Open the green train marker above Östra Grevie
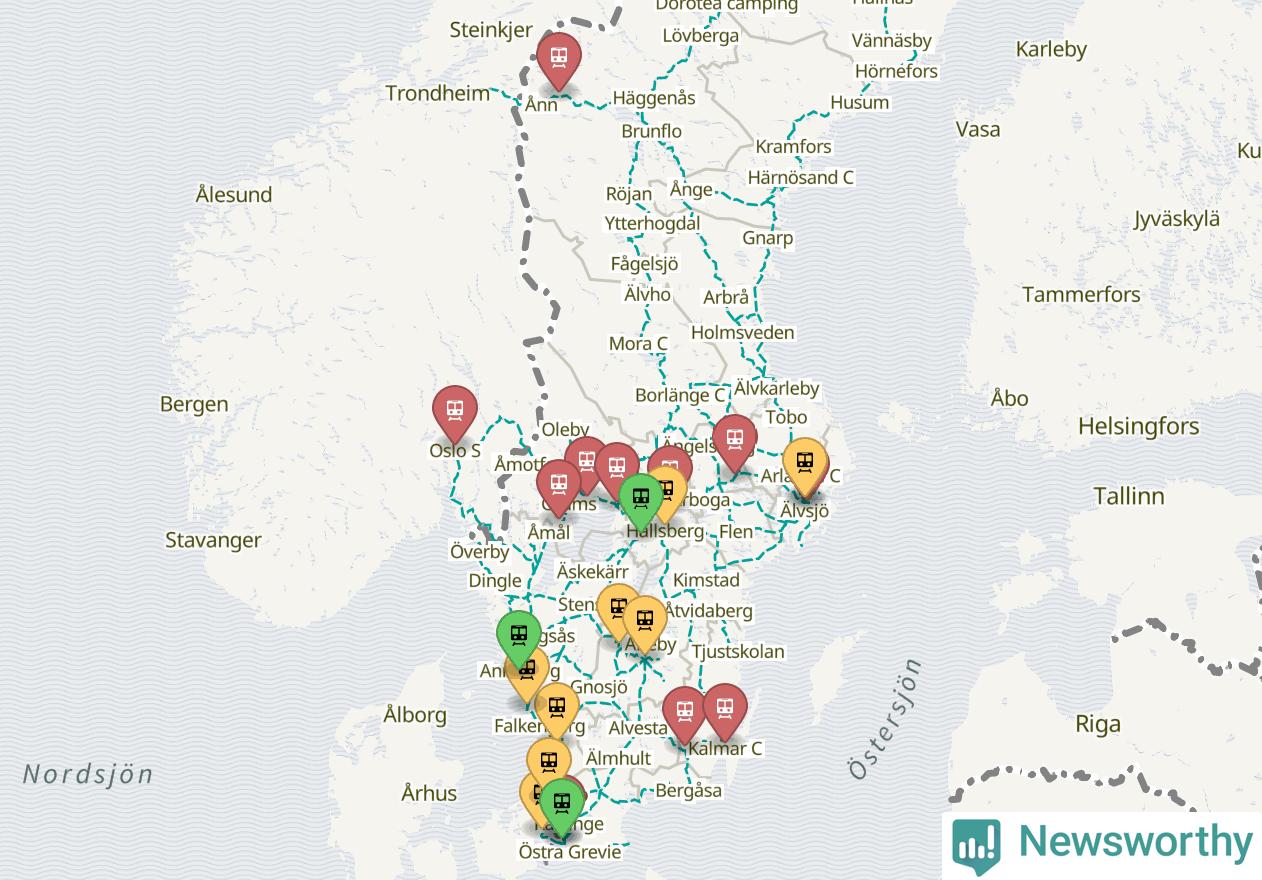This screenshot has width=1262, height=880. pyautogui.click(x=562, y=807)
